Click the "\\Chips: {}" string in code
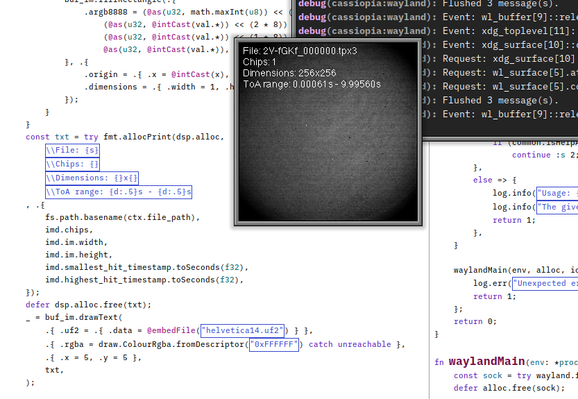The width and height of the screenshot is (578, 399). (x=72, y=164)
